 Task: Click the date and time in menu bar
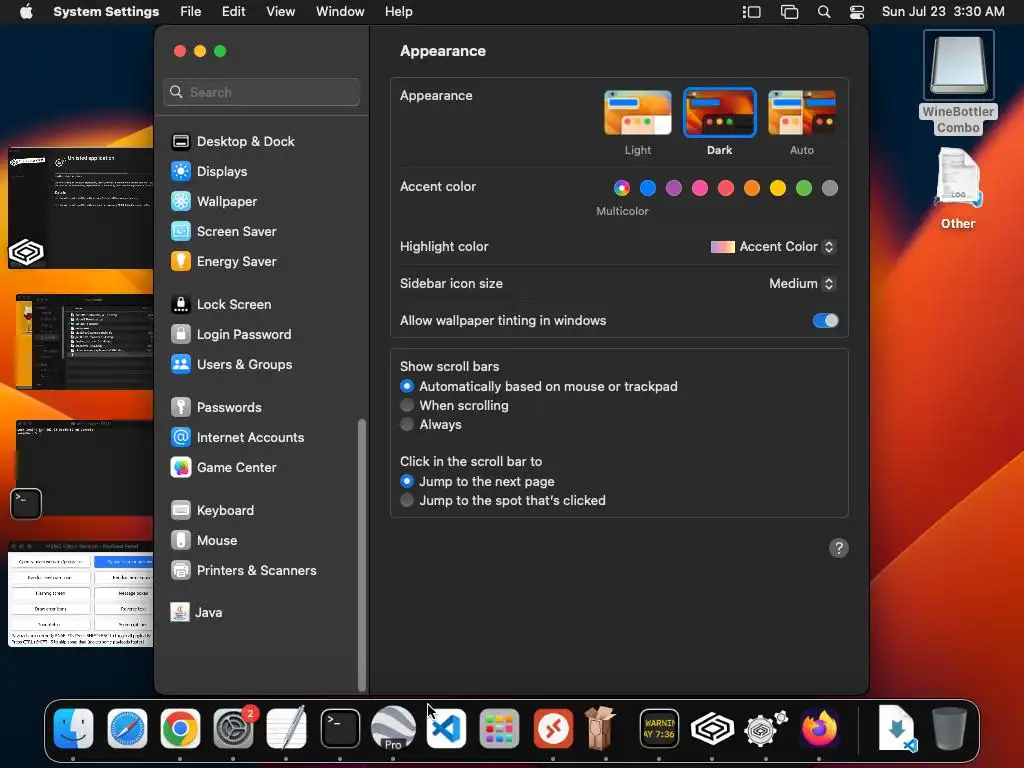[x=943, y=12]
